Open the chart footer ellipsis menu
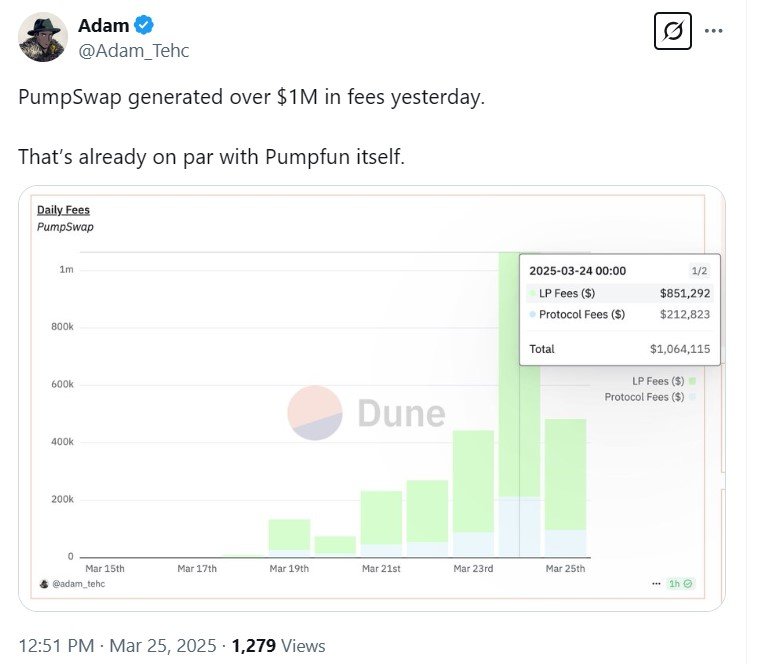 click(655, 583)
